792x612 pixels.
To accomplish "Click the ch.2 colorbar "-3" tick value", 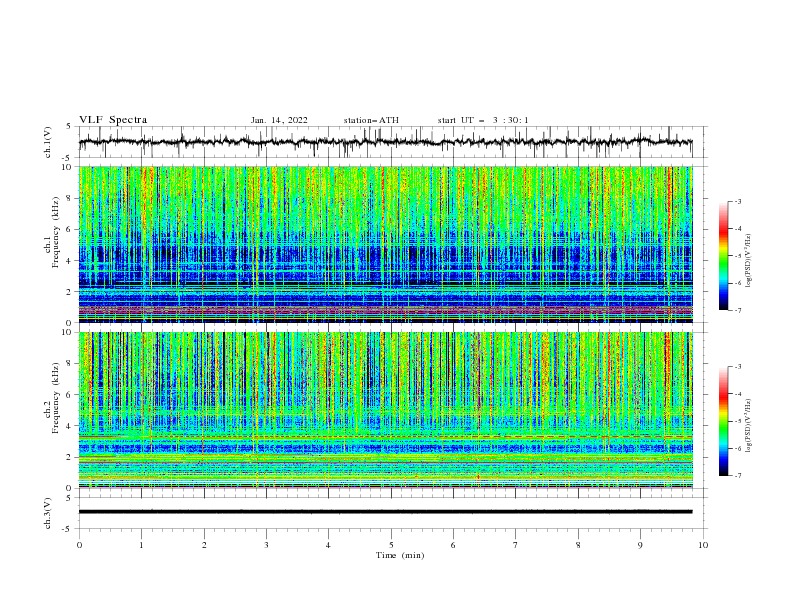I will pyautogui.click(x=737, y=367).
